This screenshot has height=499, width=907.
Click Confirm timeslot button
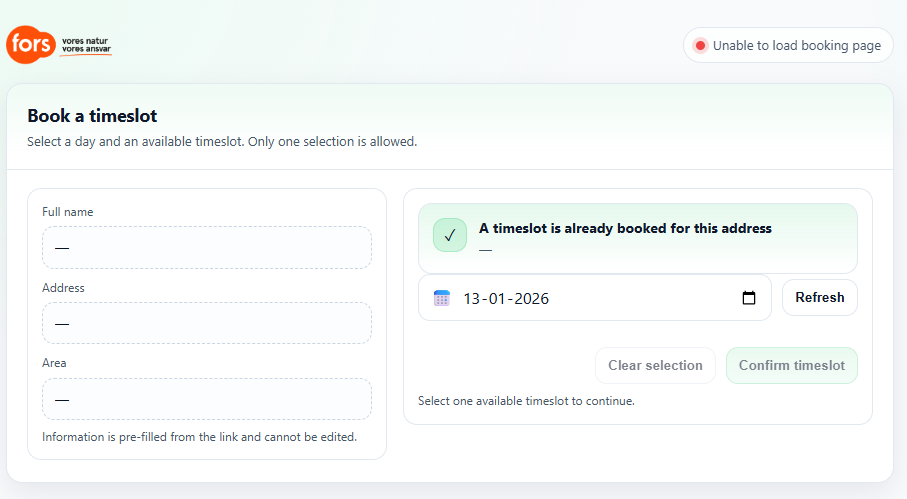pyautogui.click(x=791, y=365)
